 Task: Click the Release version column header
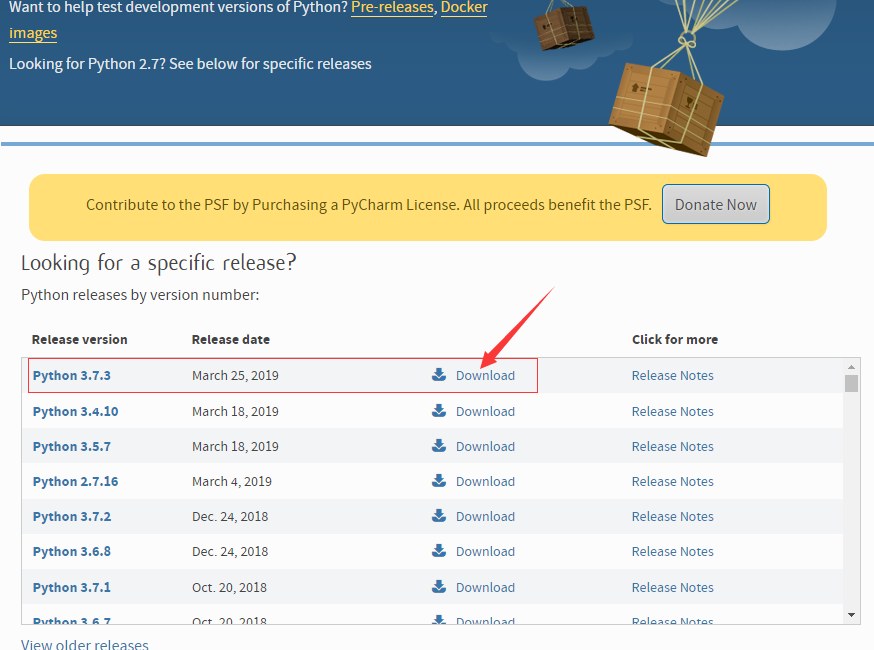(x=80, y=339)
